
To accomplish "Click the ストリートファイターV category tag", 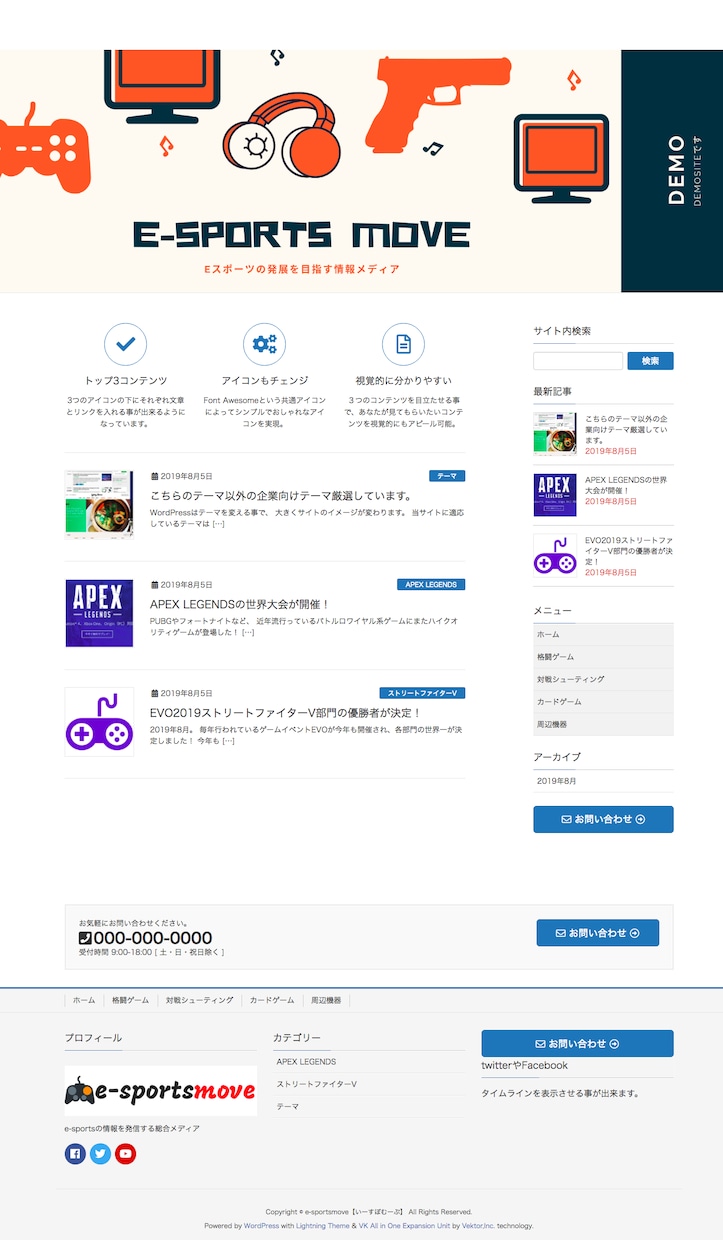I will click(422, 693).
